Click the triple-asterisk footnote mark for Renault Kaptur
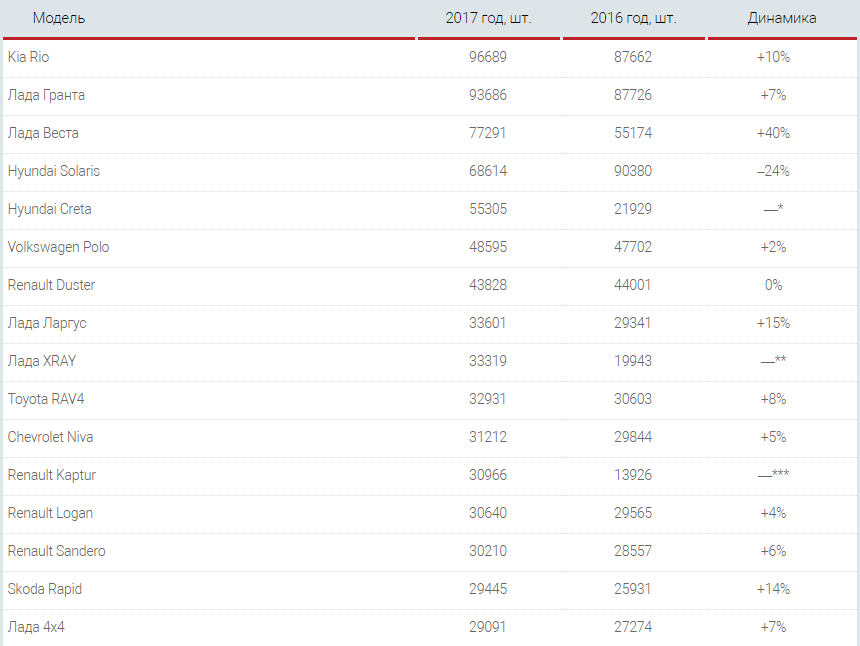Image resolution: width=860 pixels, height=646 pixels. tap(773, 474)
